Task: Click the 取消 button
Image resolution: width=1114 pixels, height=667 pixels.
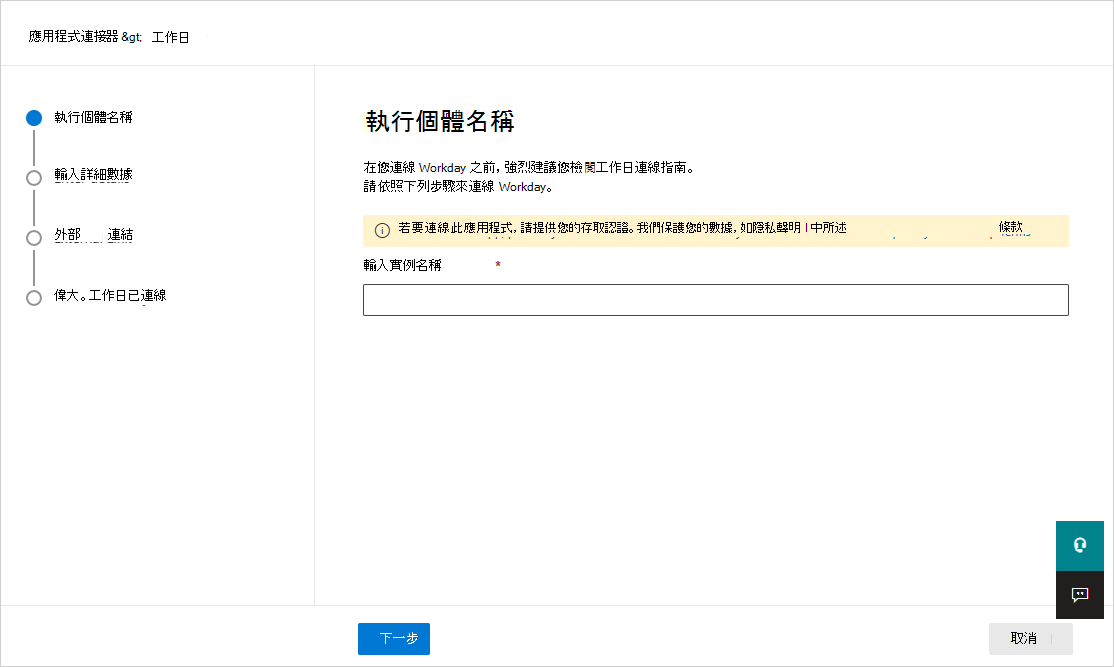Action: (1029, 639)
